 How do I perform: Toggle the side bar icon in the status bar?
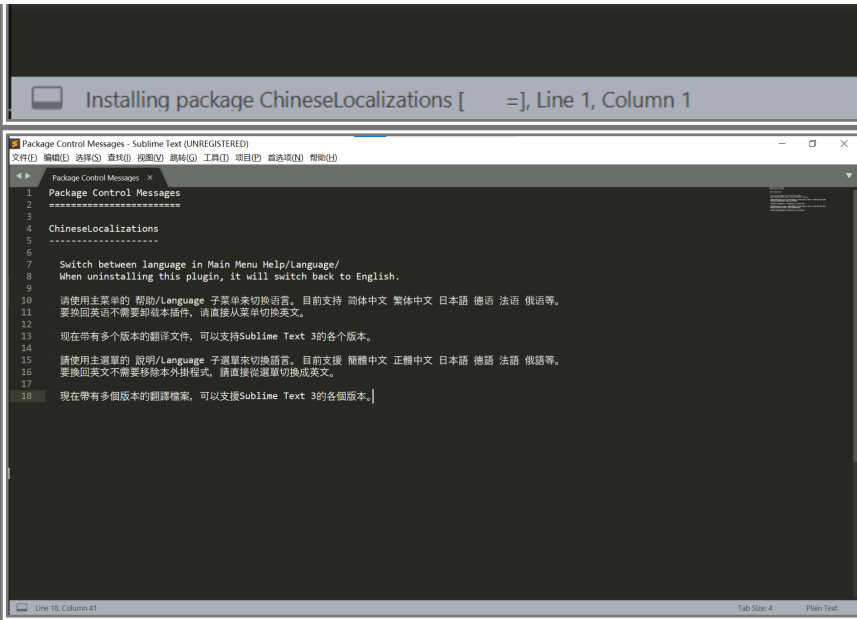tap(22, 607)
